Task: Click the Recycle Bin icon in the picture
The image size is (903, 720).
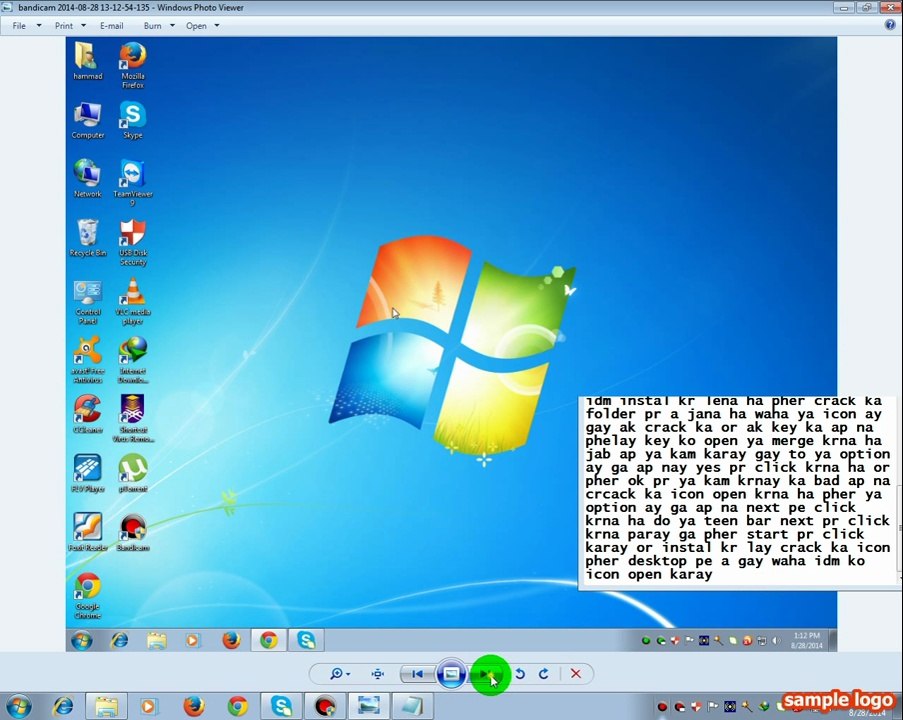Action: click(88, 238)
